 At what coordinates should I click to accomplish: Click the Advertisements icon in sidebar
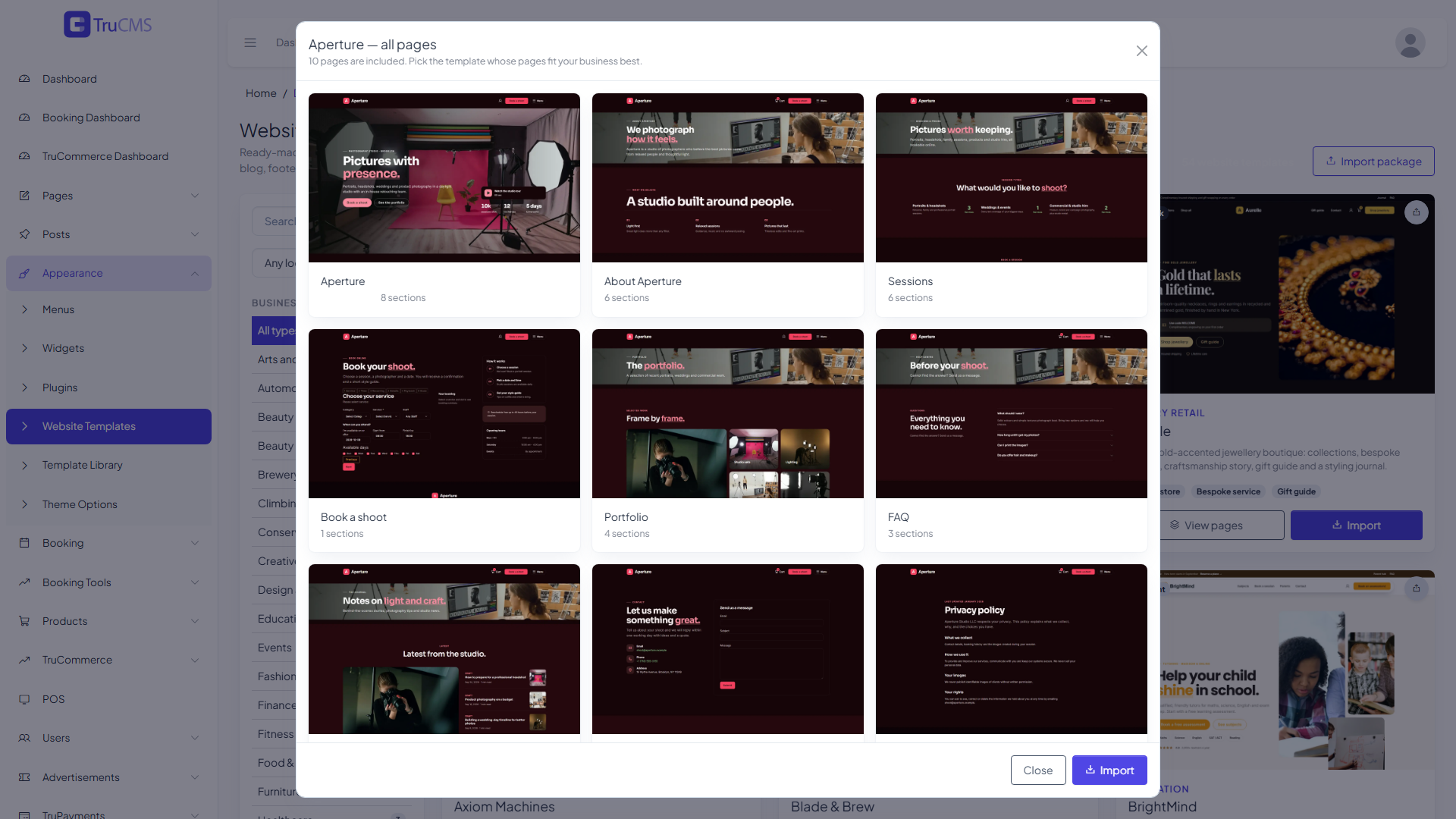[x=24, y=777]
